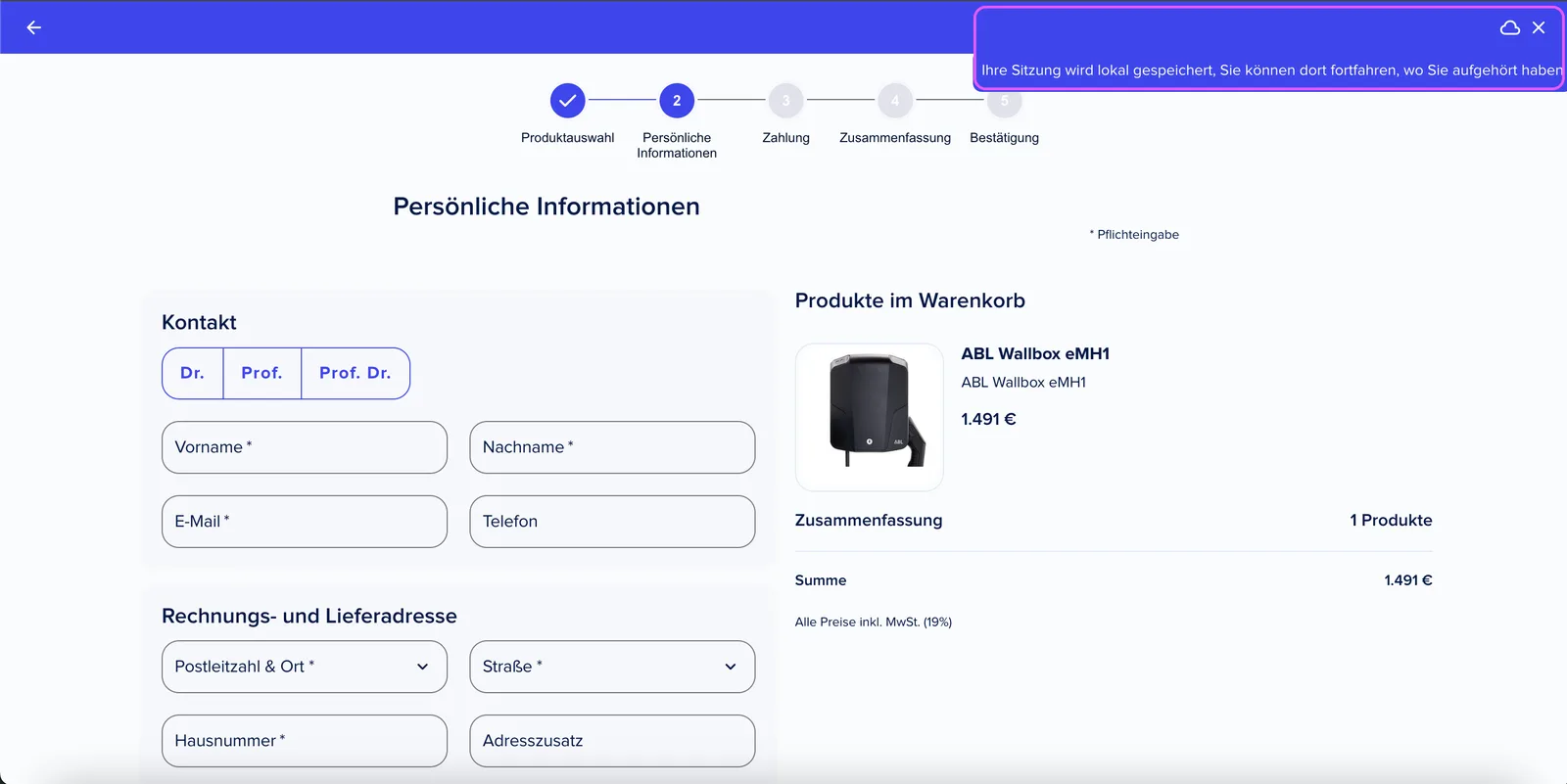Choose the Prof. title option
The image size is (1567, 784).
click(x=262, y=373)
